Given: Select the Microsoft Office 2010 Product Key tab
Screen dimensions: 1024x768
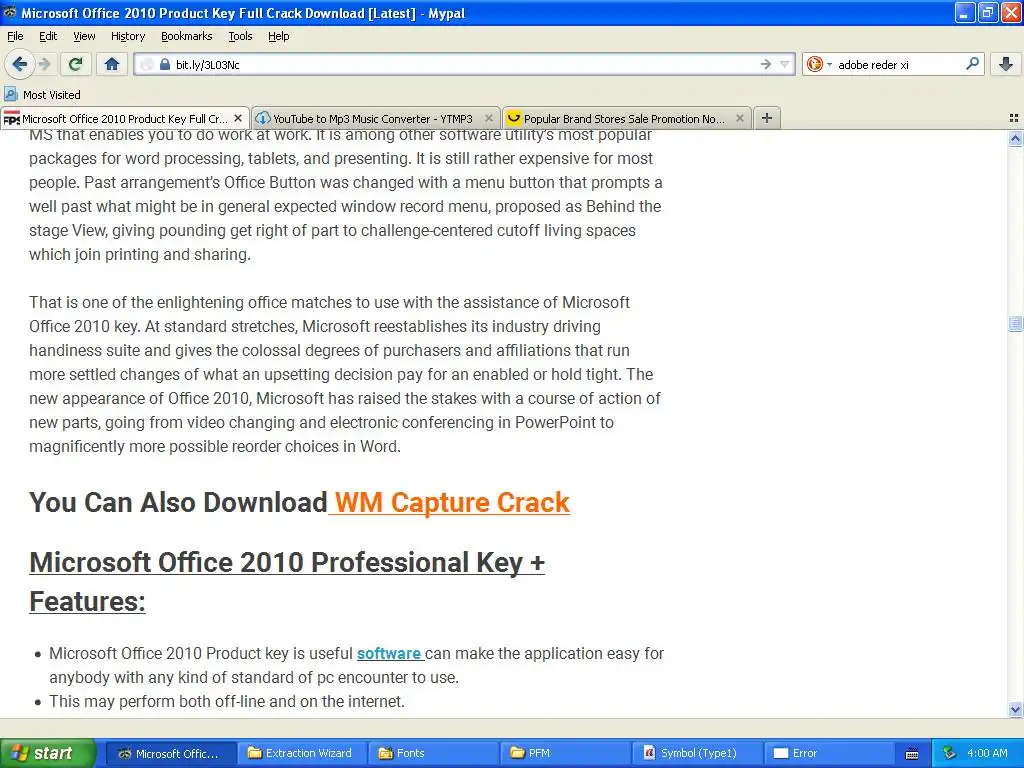Looking at the screenshot, I should (125, 118).
